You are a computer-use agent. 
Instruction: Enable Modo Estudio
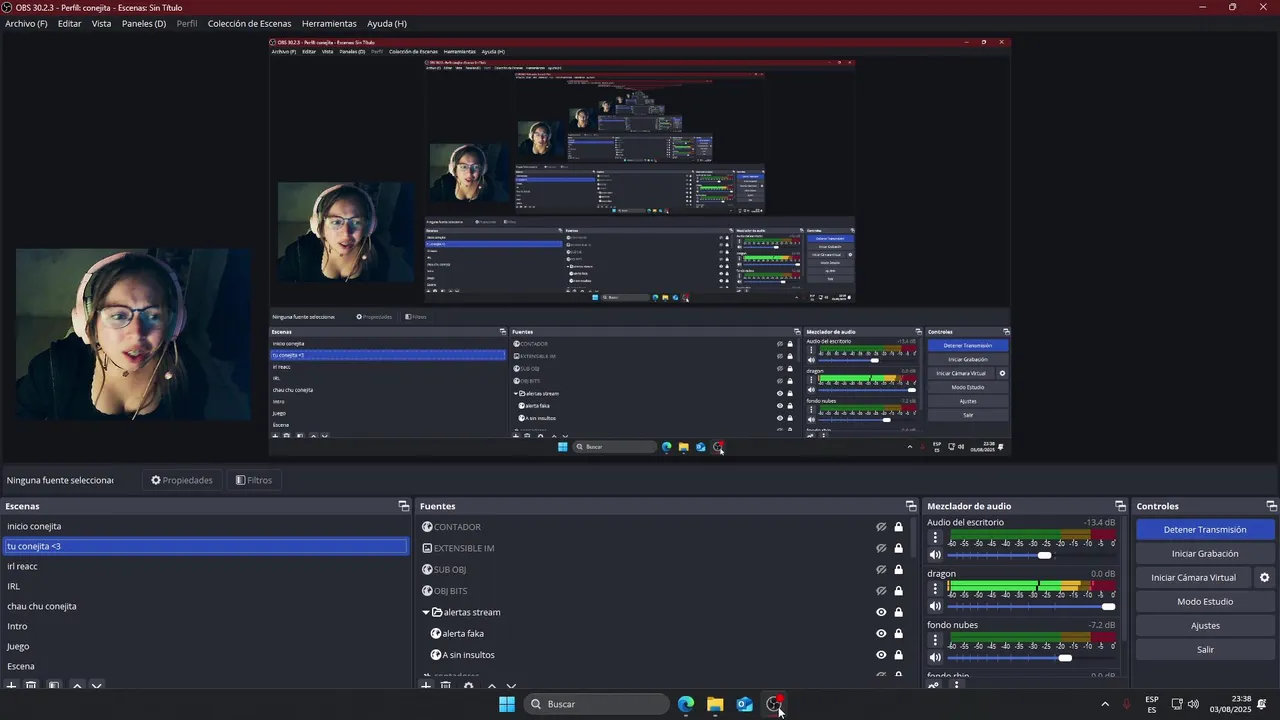click(x=1205, y=602)
